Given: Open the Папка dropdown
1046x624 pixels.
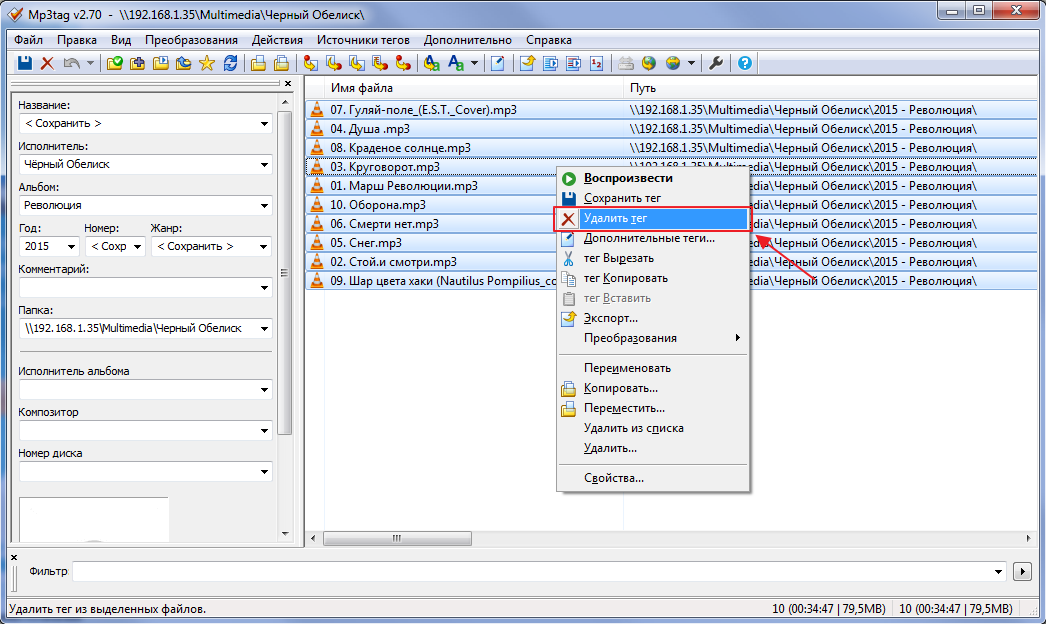Looking at the screenshot, I should pyautogui.click(x=264, y=328).
